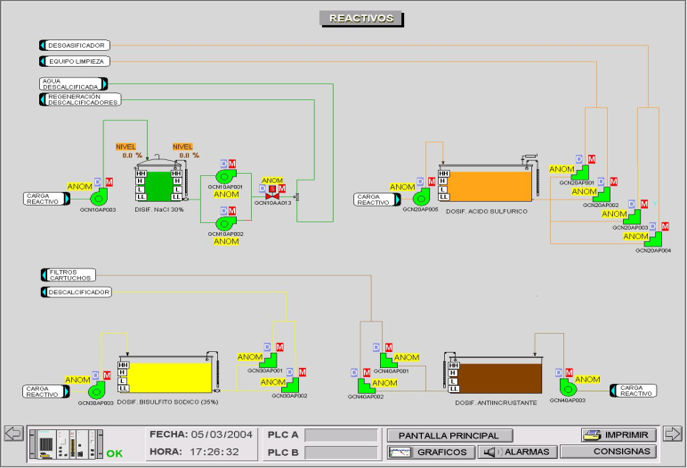Toggle the red M mode on pump GCN10AP002
The width and height of the screenshot is (687, 468).
tap(232, 211)
